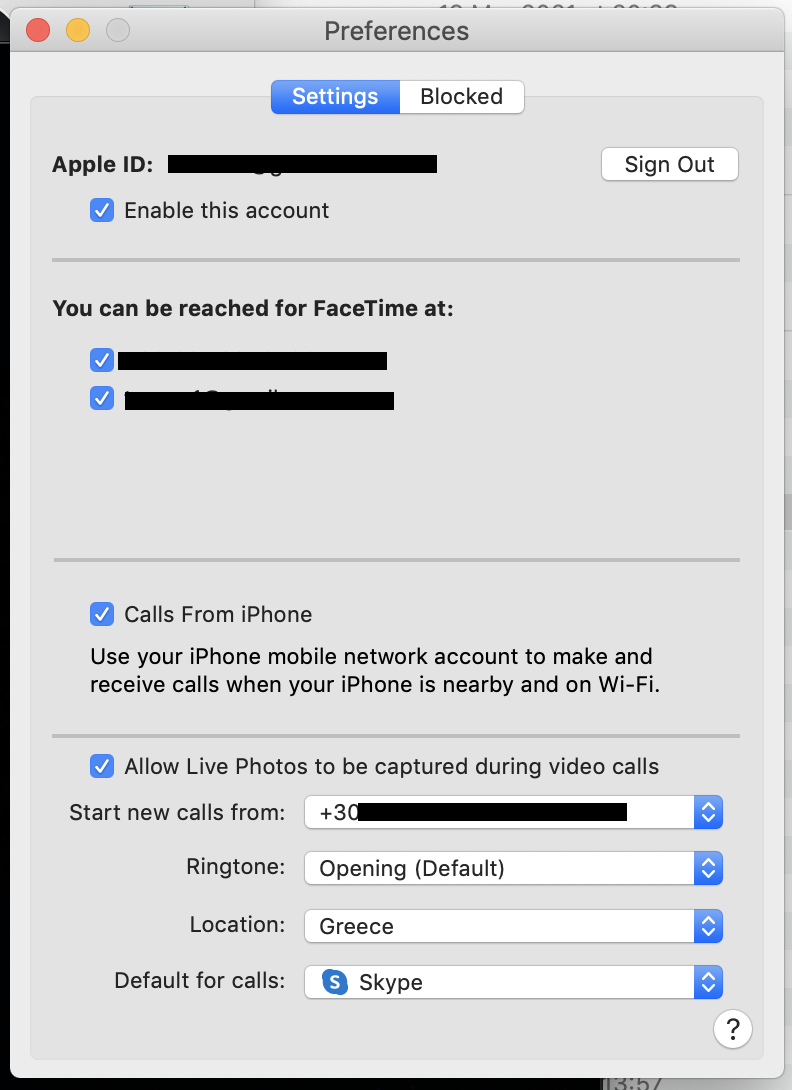Click the Preferences window title bar

[396, 30]
